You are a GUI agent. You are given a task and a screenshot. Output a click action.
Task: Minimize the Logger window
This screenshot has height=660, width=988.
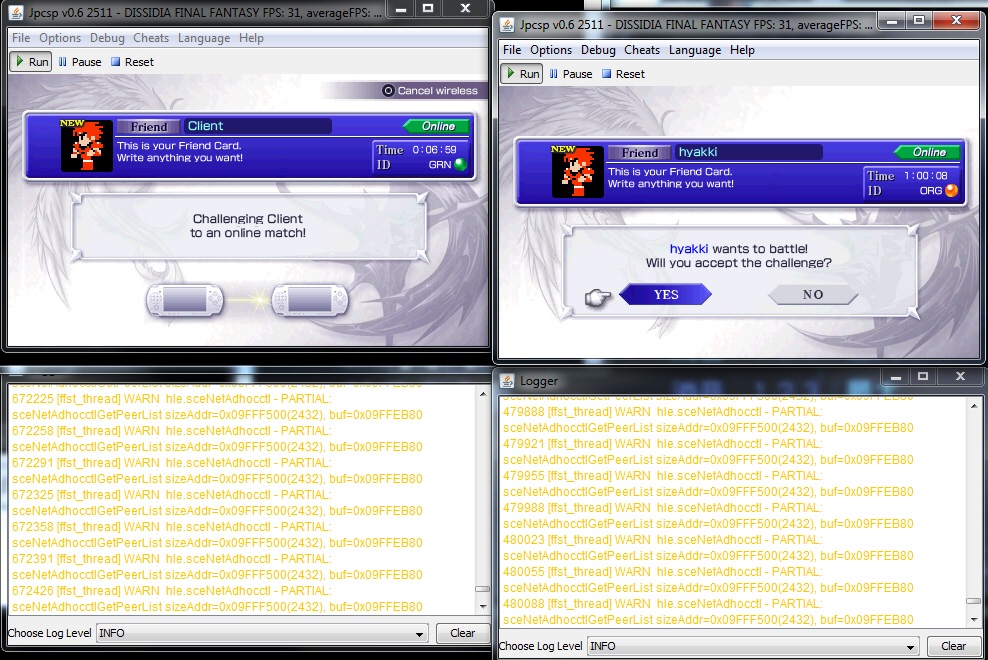click(x=895, y=376)
